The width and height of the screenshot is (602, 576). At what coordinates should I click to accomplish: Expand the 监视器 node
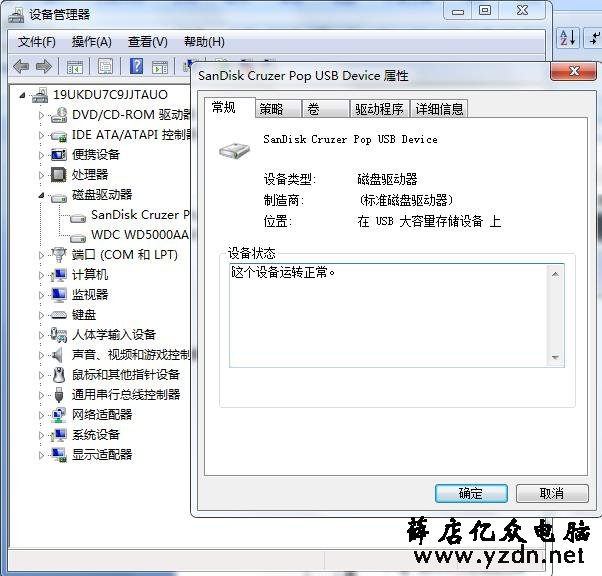(x=41, y=295)
